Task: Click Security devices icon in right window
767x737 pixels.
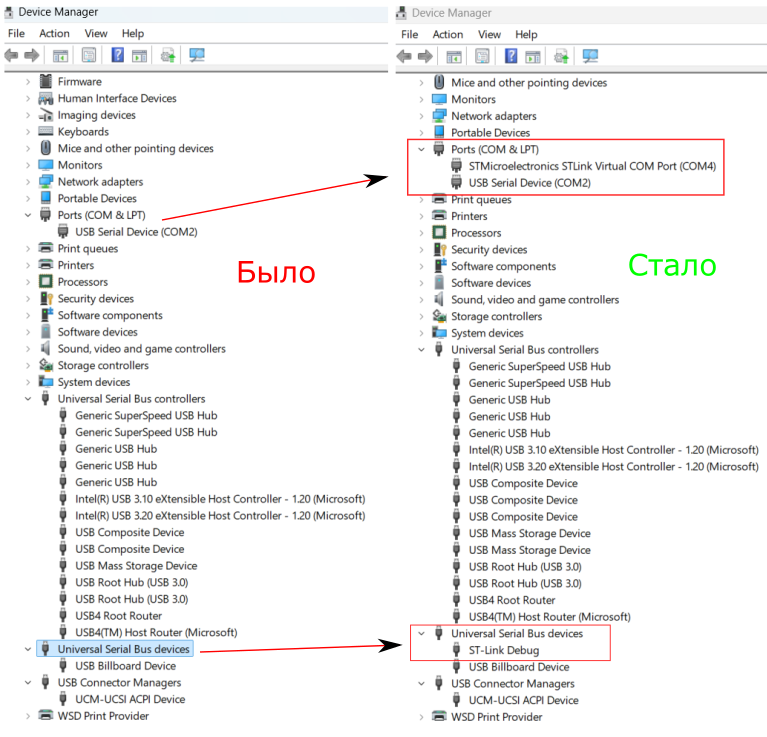Action: 440,249
